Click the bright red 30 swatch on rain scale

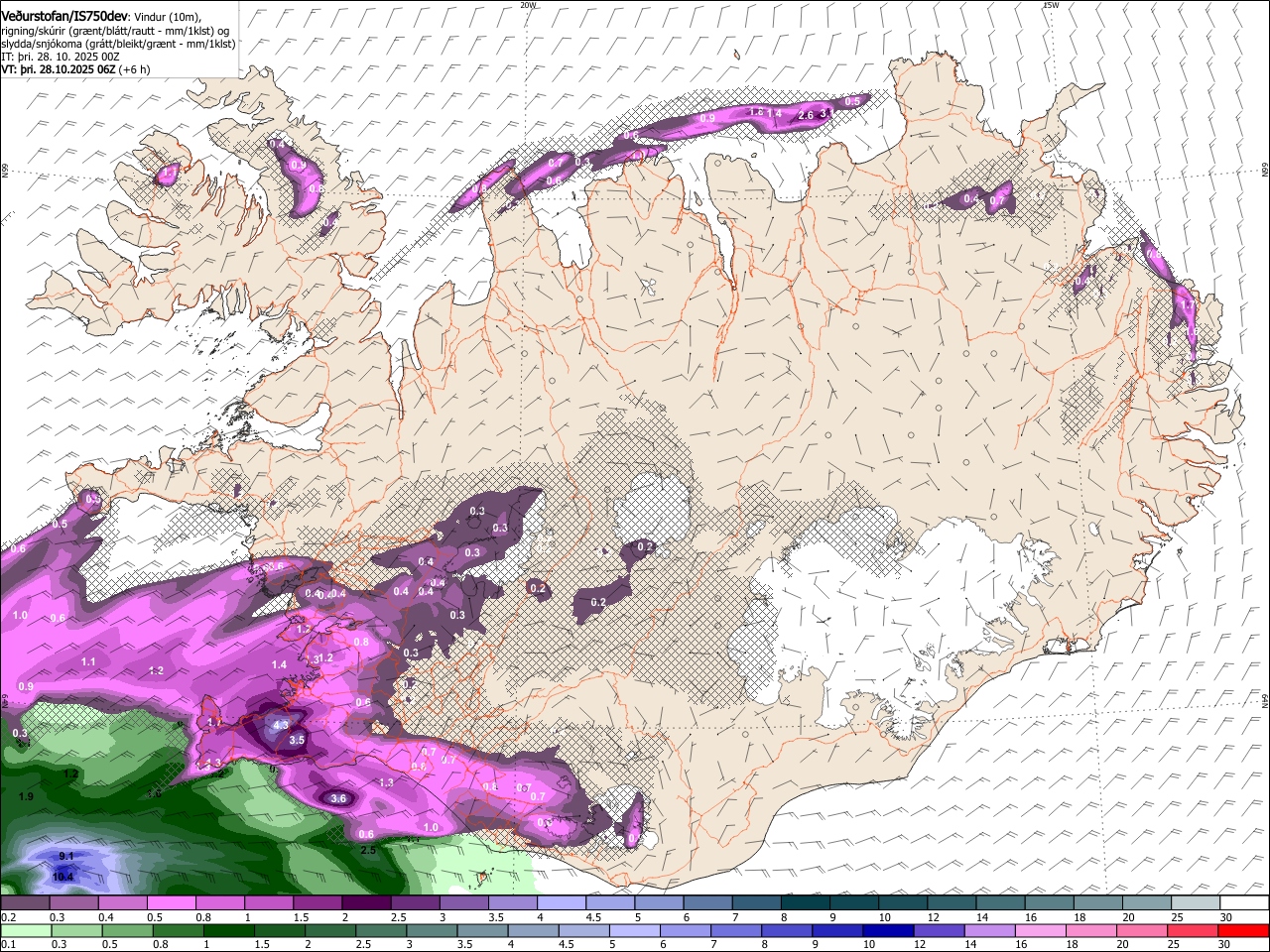[1243, 930]
